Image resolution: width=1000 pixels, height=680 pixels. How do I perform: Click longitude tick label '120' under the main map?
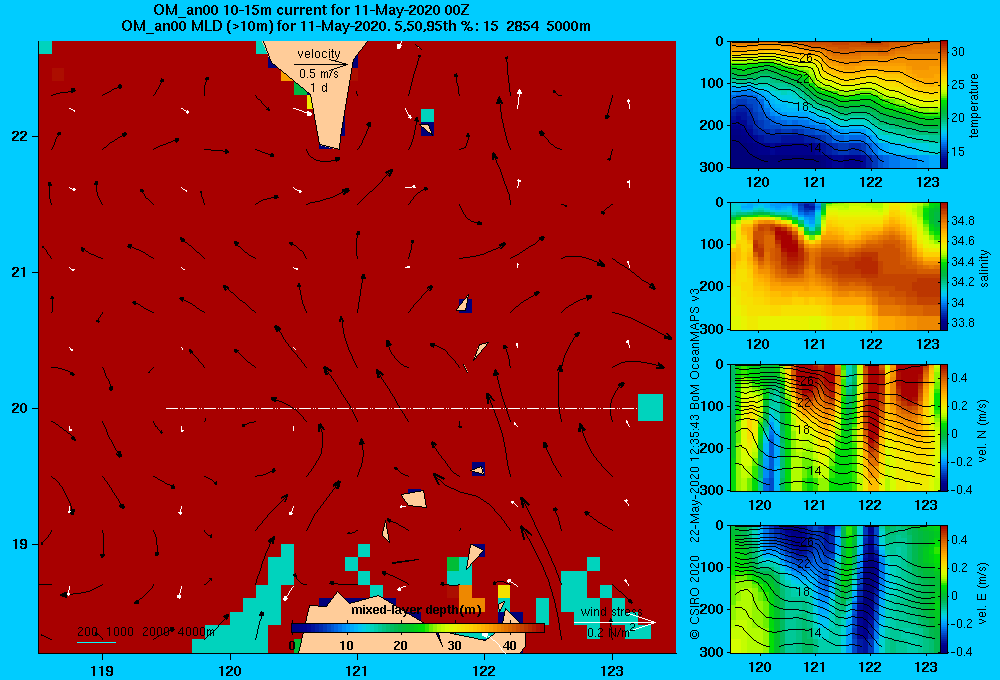230,670
